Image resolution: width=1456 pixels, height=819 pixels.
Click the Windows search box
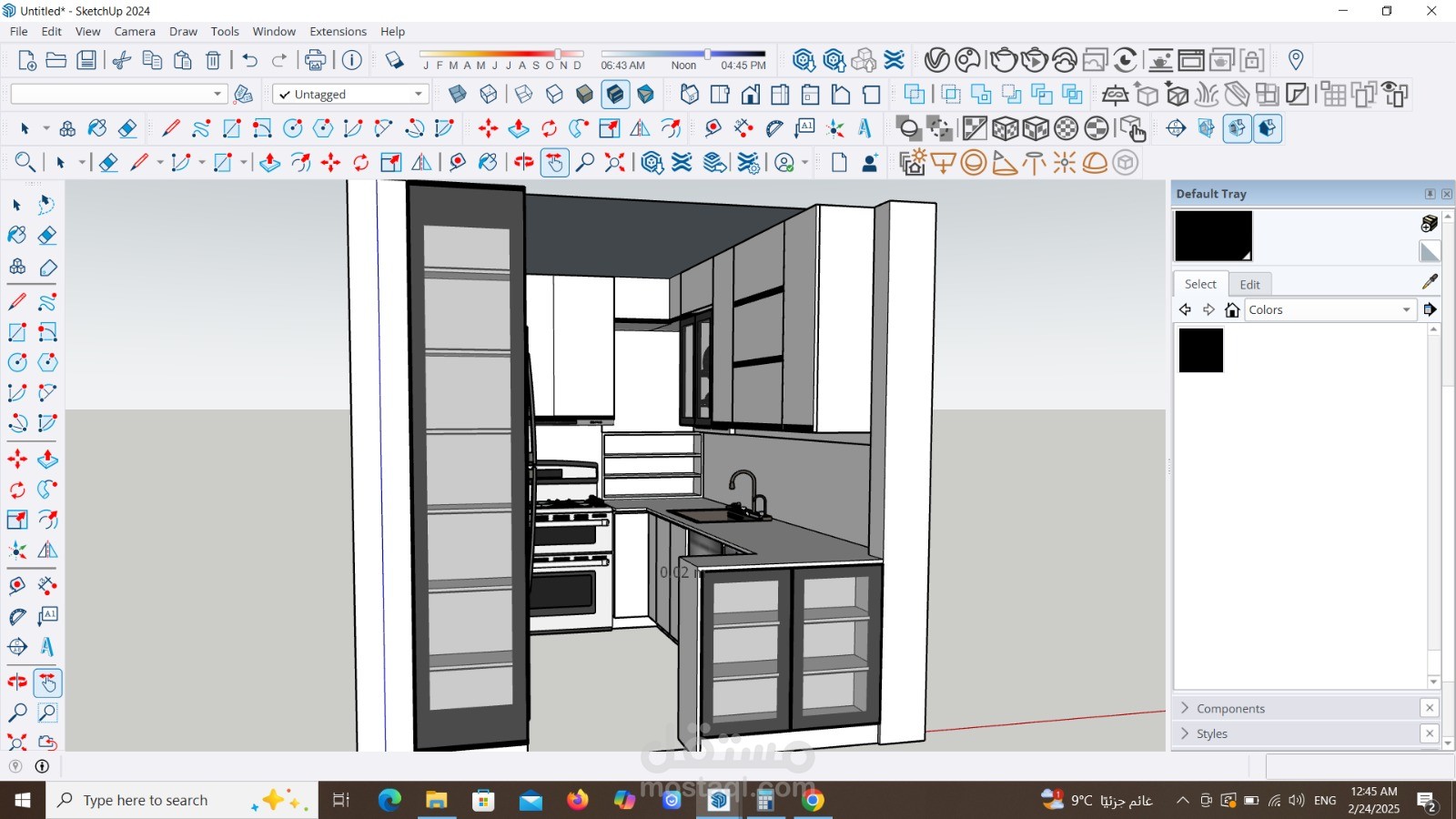click(x=182, y=800)
